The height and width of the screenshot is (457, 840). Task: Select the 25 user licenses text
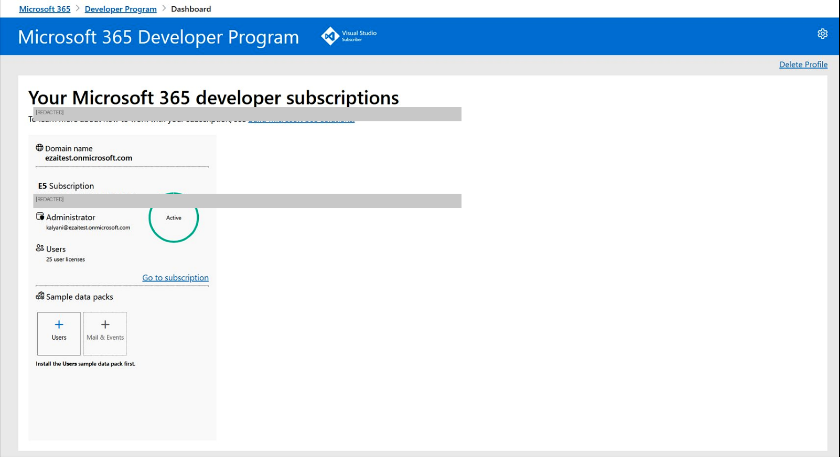point(65,259)
